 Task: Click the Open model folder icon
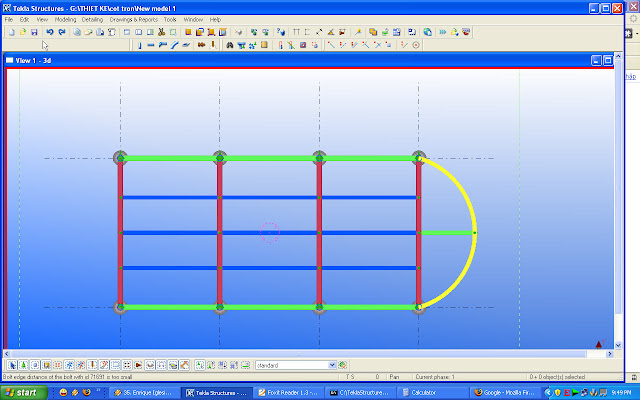tap(21, 32)
